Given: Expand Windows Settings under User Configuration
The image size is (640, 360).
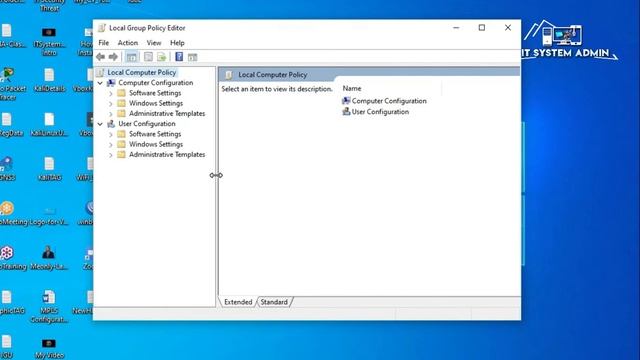Looking at the screenshot, I should (111, 144).
